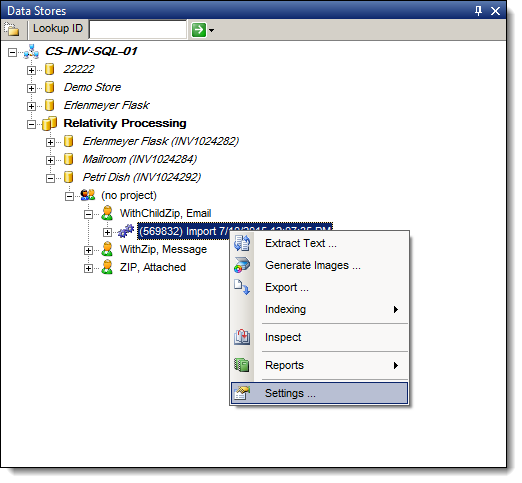Open the Indexing submenu

click(319, 310)
